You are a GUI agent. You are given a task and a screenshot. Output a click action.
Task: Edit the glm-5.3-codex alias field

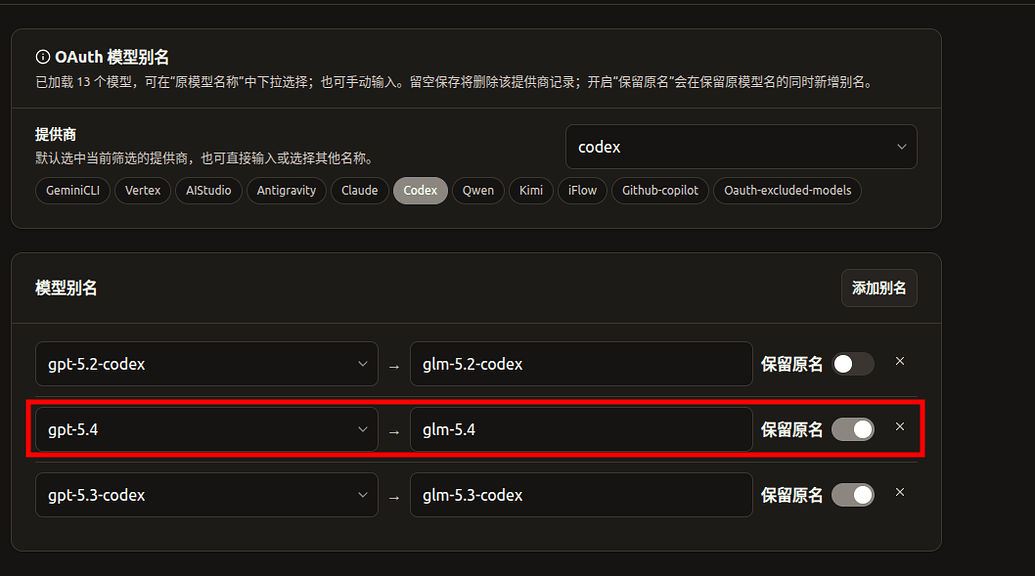point(581,495)
